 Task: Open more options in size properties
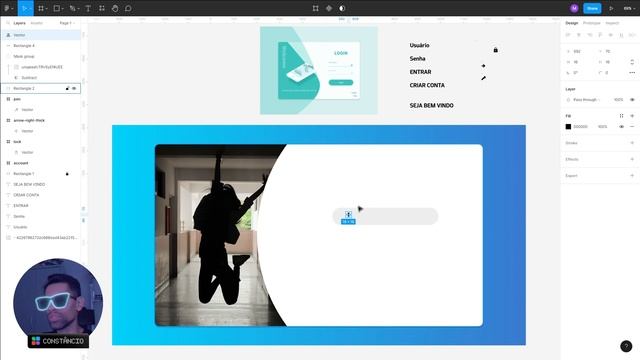point(632,73)
